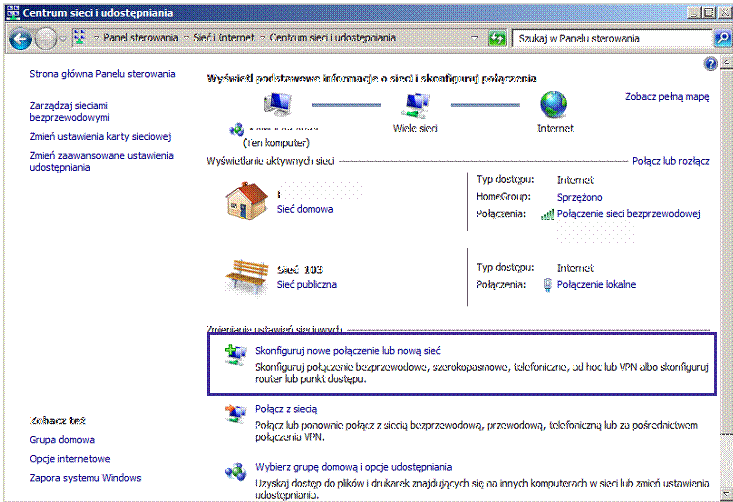Click the Wiele sieci network icon
This screenshot has height=502, width=733.
coord(416,105)
